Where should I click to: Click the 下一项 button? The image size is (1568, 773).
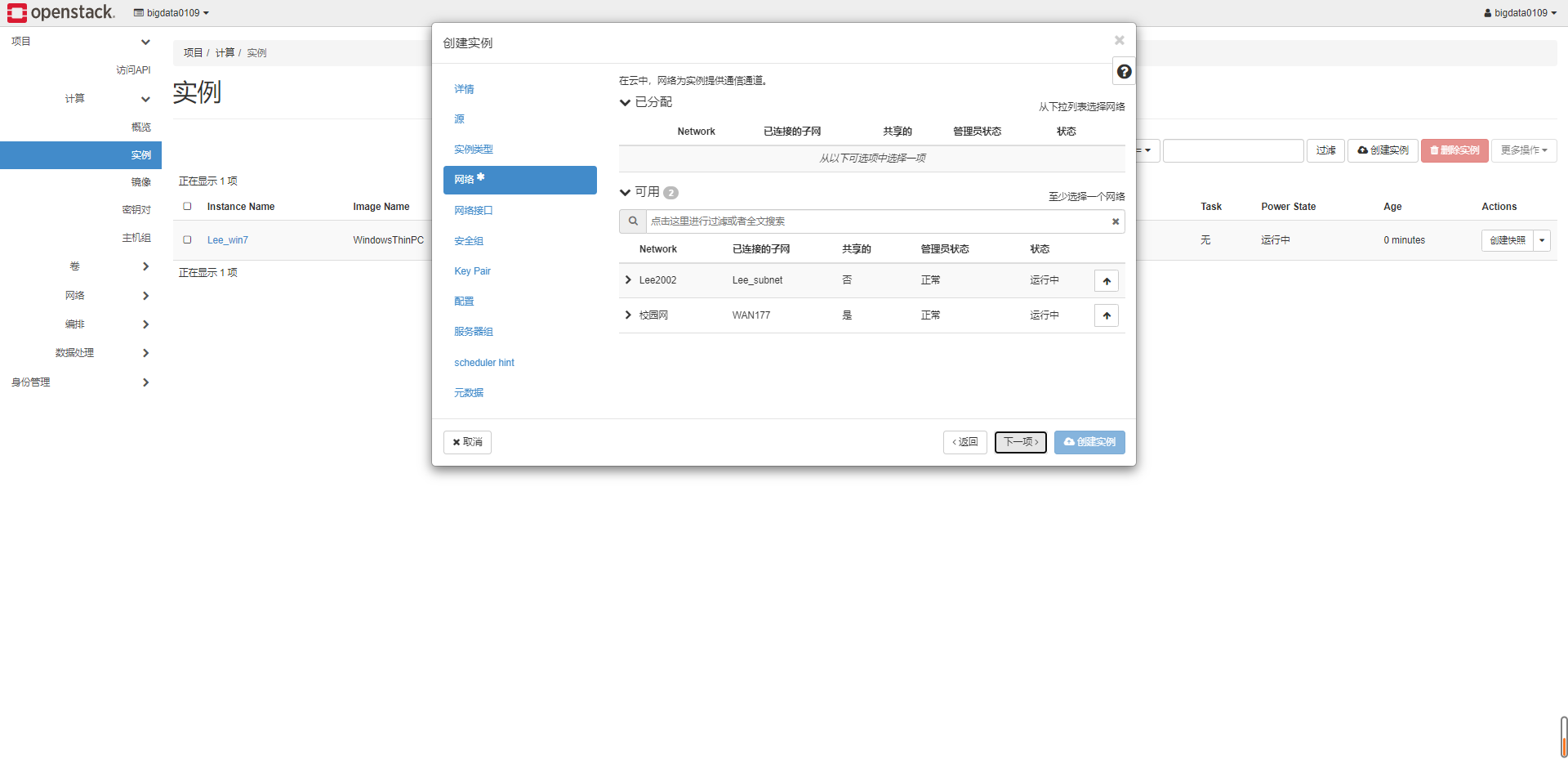tap(1021, 442)
